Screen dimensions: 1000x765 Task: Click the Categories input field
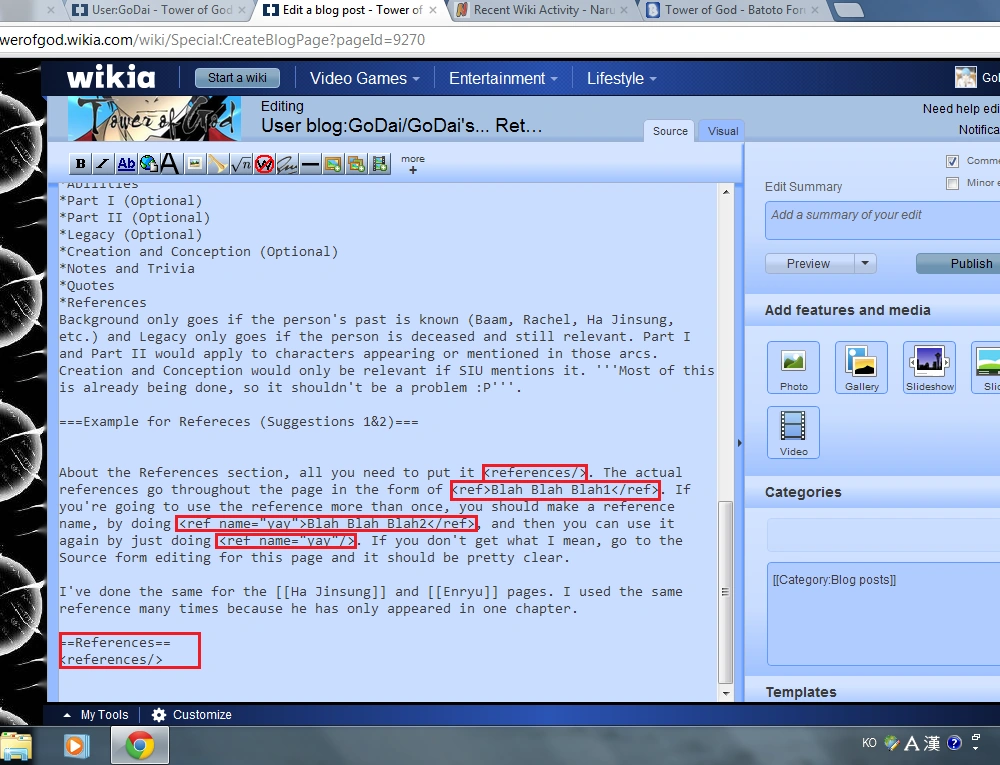point(883,534)
